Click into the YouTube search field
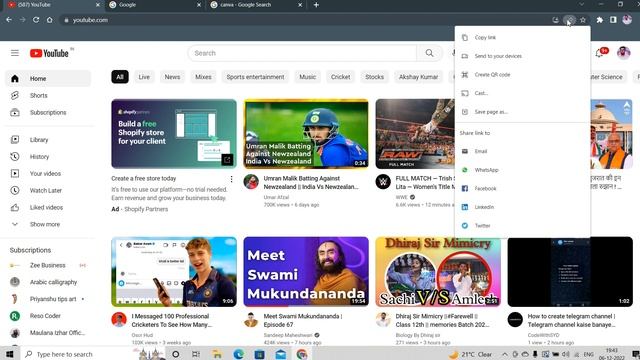 click(302, 53)
